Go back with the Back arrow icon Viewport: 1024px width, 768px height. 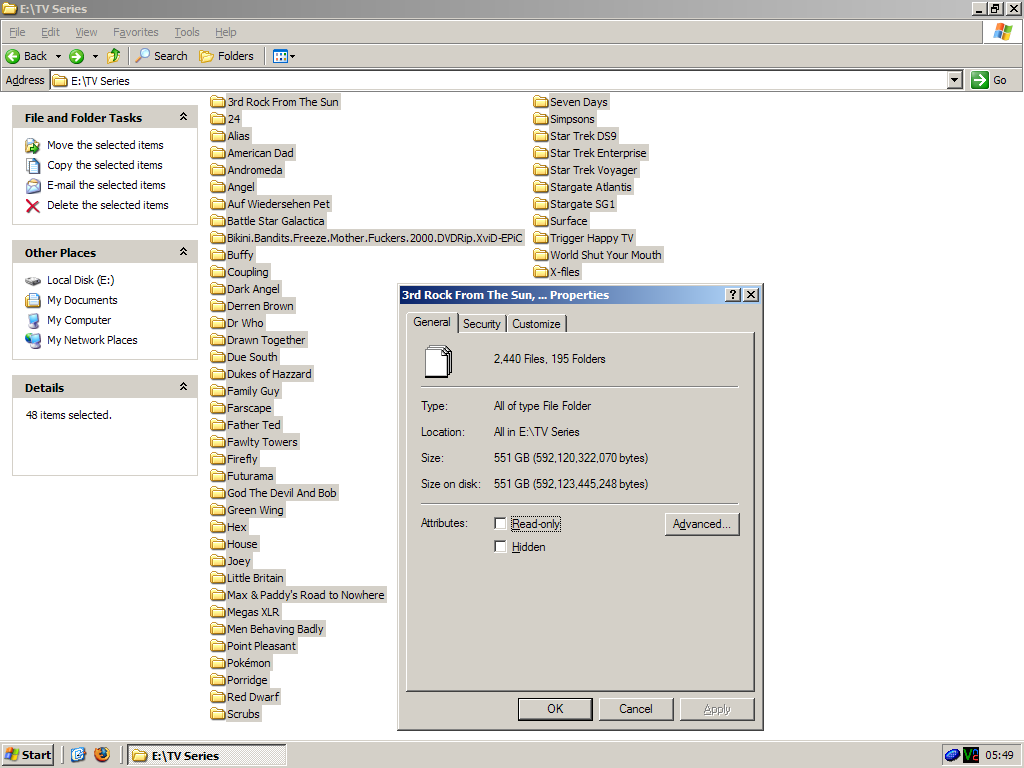[x=12, y=56]
